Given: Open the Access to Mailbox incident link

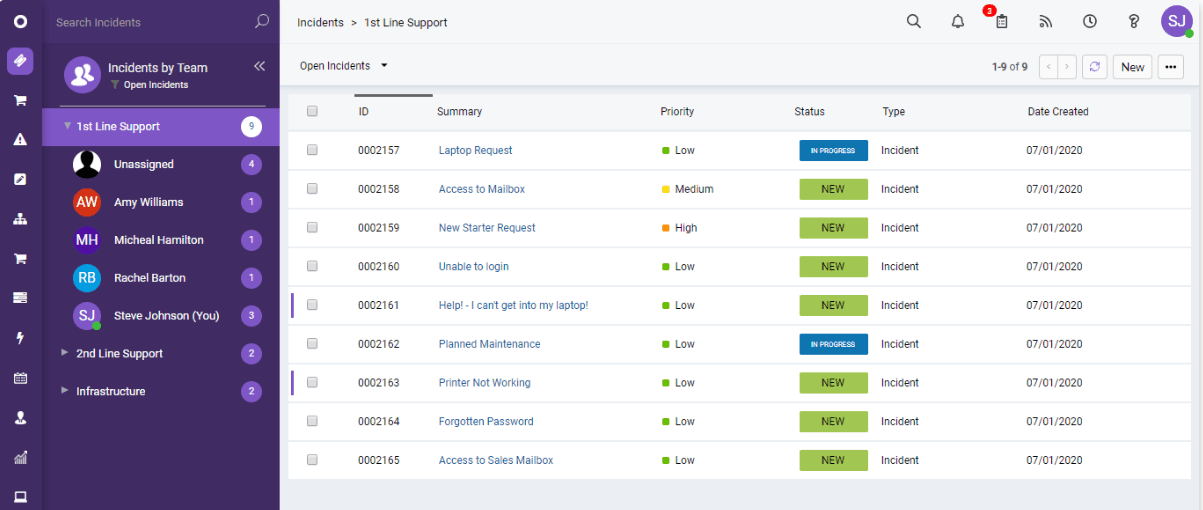Looking at the screenshot, I should point(481,189).
